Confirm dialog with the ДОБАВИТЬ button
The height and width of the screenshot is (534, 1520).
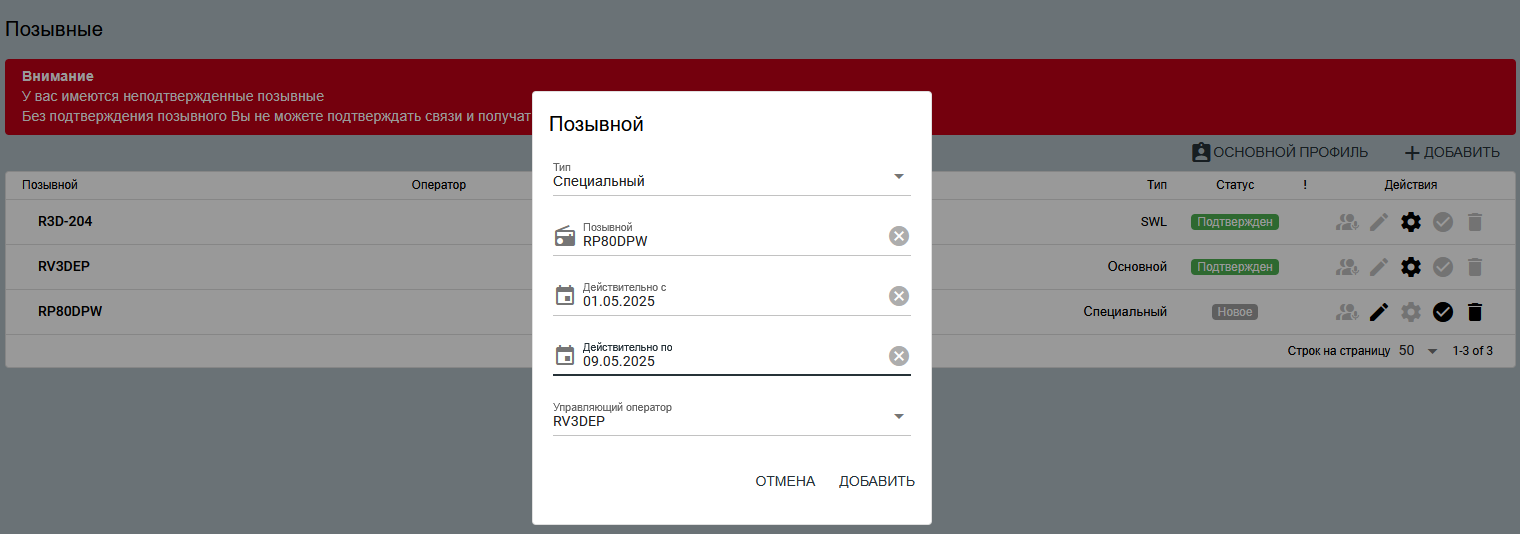pos(877,481)
